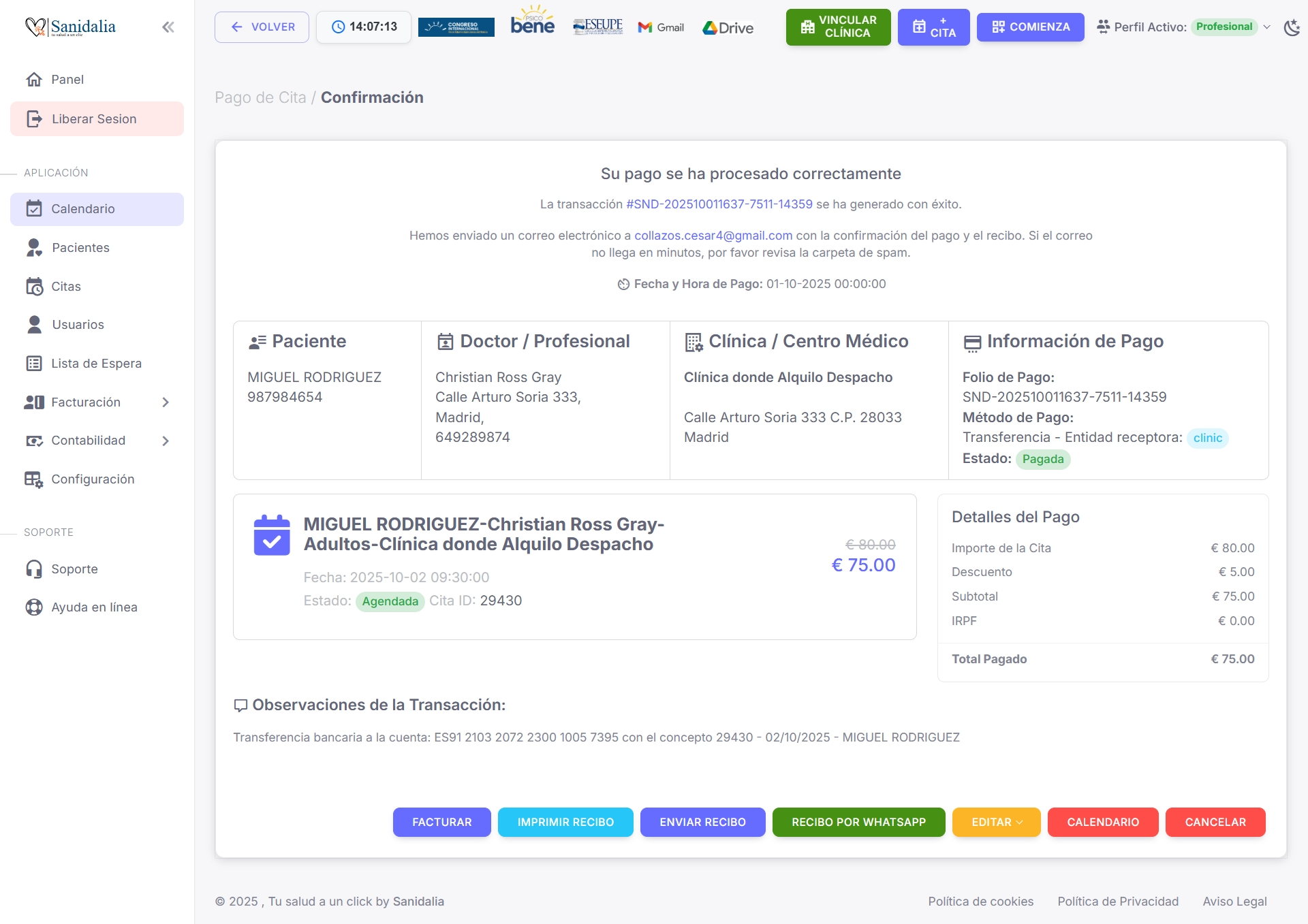
Task: Go to Pacientes in sidebar
Action: pos(80,248)
